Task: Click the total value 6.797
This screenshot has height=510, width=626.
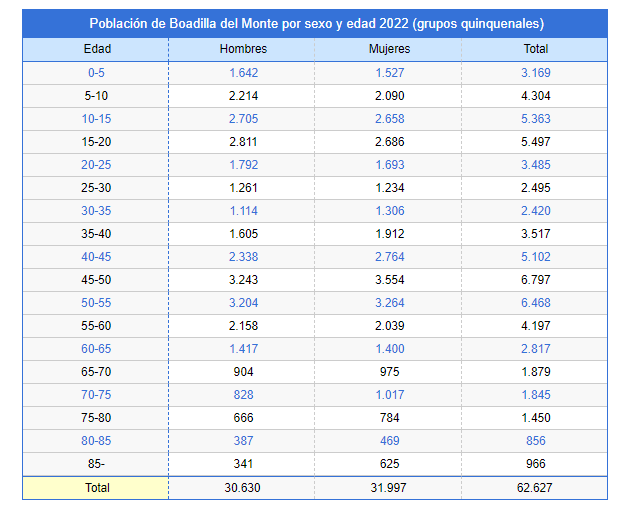Action: click(x=536, y=280)
